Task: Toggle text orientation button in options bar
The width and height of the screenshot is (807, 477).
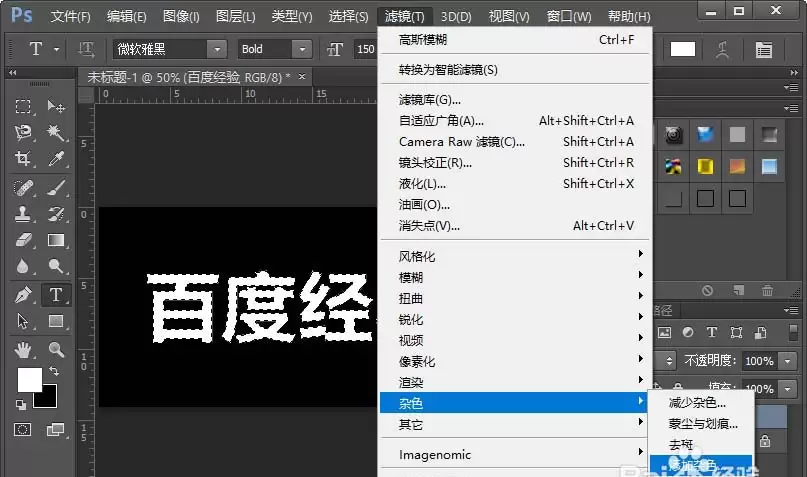Action: tap(86, 49)
